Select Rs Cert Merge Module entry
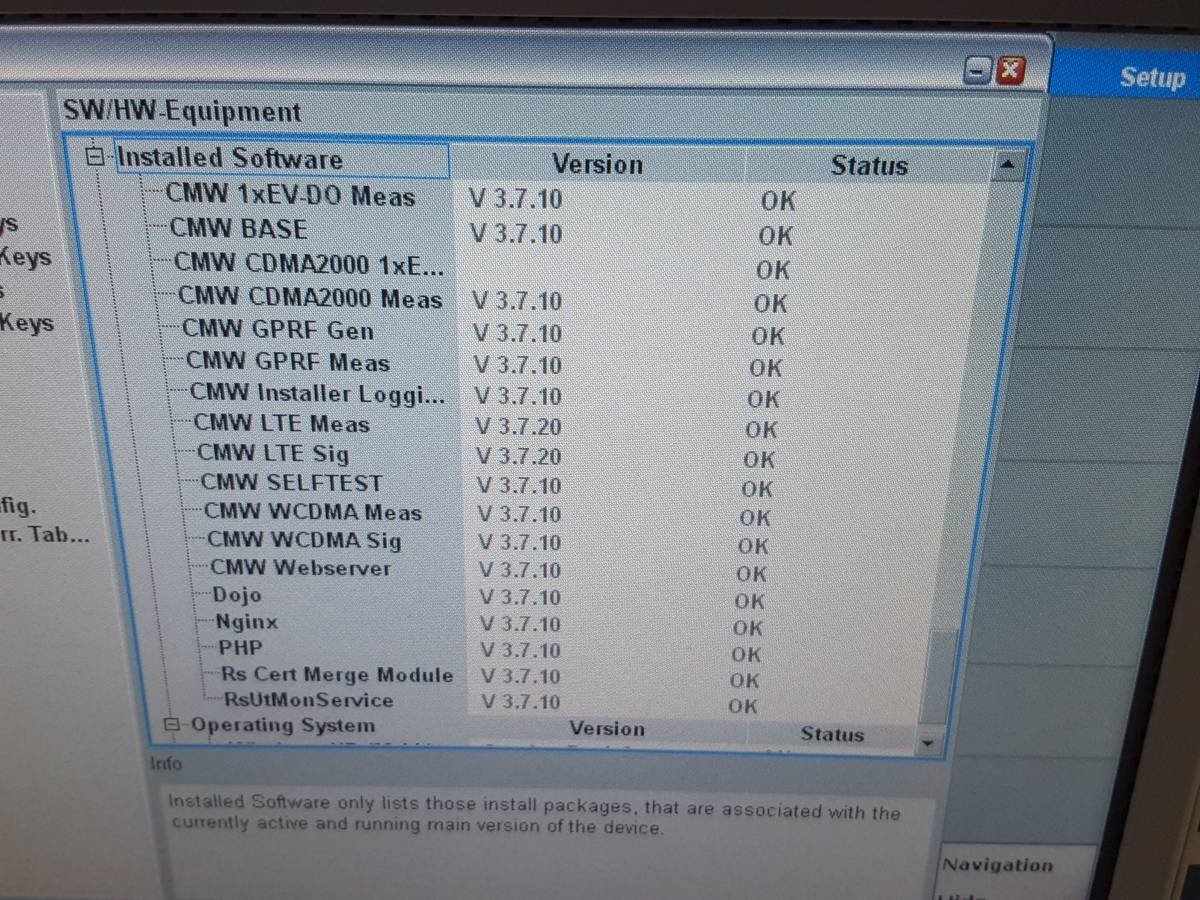Viewport: 1200px width, 900px height. [336, 675]
